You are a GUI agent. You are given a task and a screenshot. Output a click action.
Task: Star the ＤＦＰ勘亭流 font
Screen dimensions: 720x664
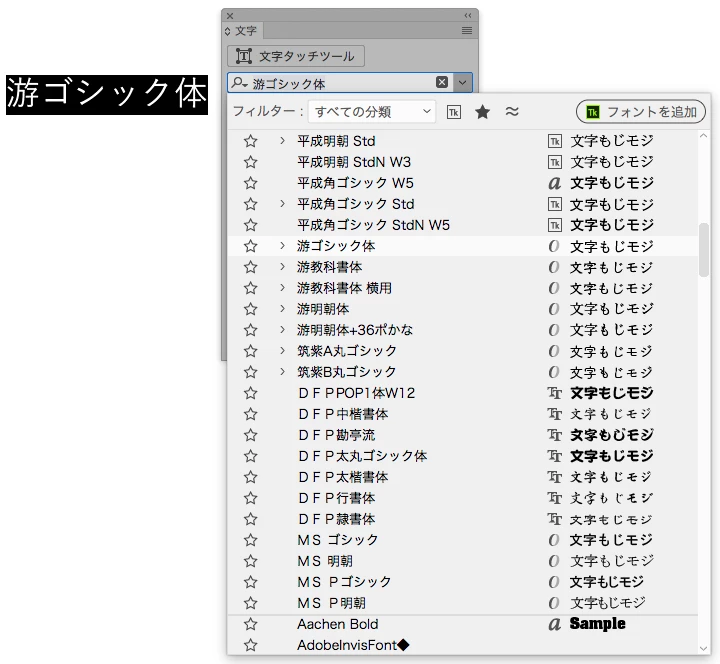tap(250, 435)
